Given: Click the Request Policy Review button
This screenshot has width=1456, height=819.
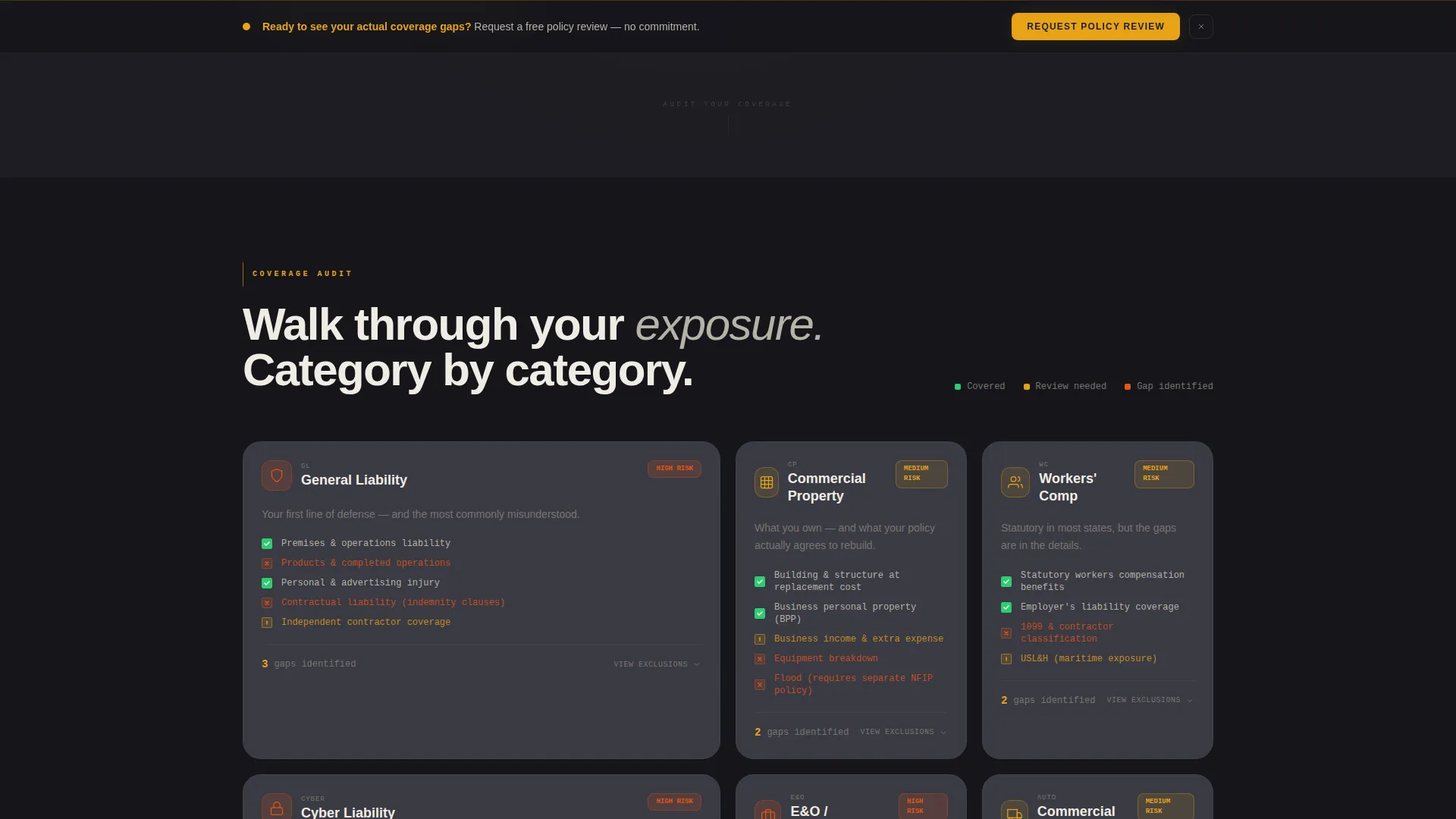Looking at the screenshot, I should tap(1095, 27).
